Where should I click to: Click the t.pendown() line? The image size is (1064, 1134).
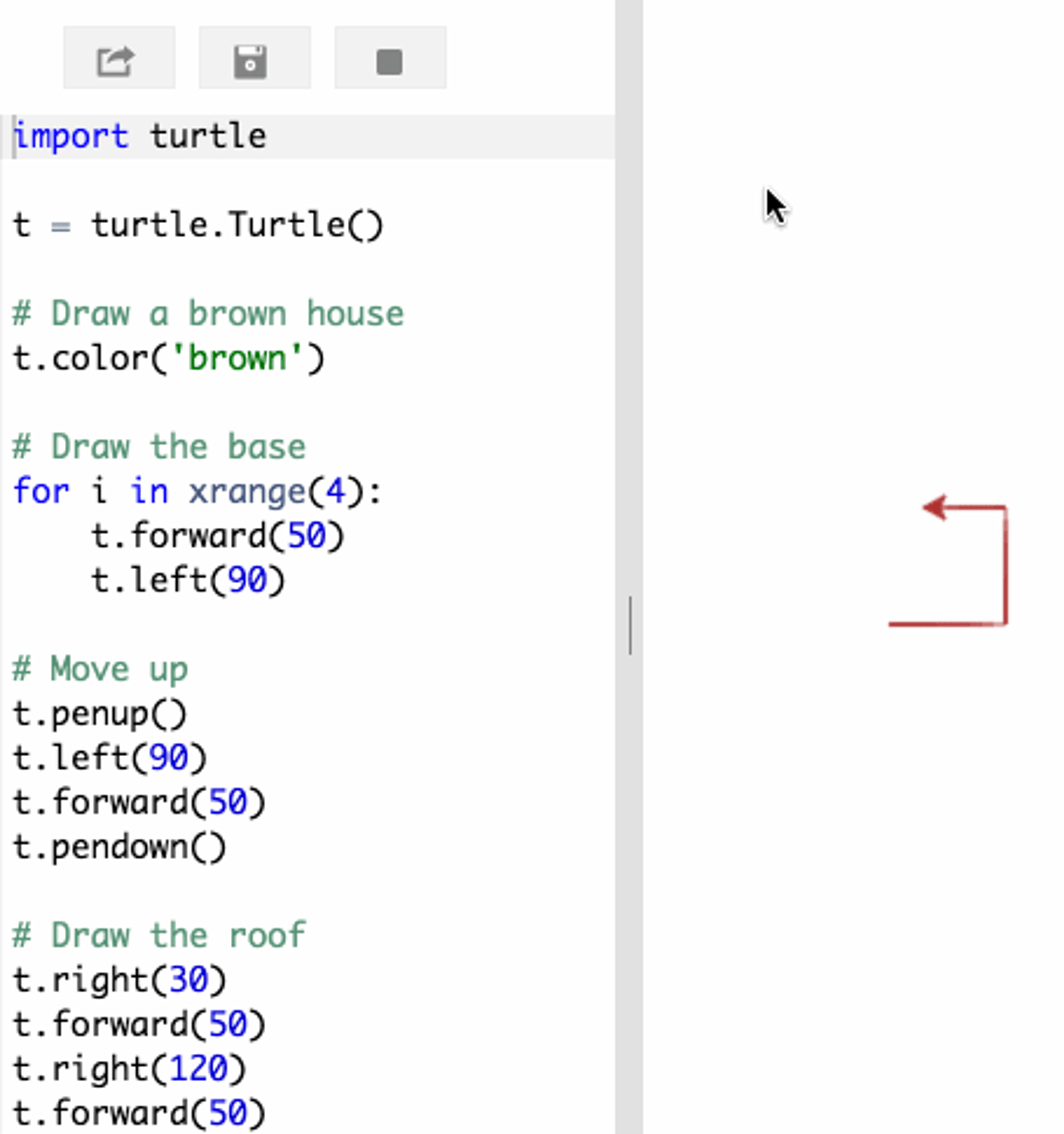[119, 847]
